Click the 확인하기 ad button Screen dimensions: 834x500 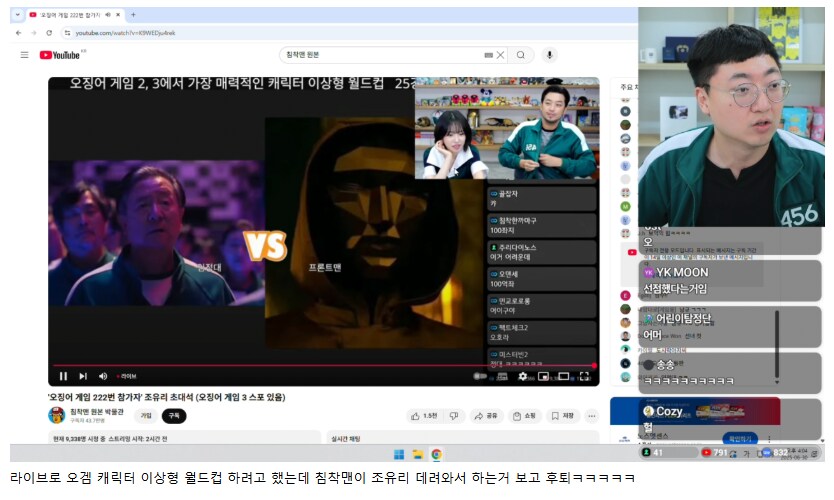(740, 439)
